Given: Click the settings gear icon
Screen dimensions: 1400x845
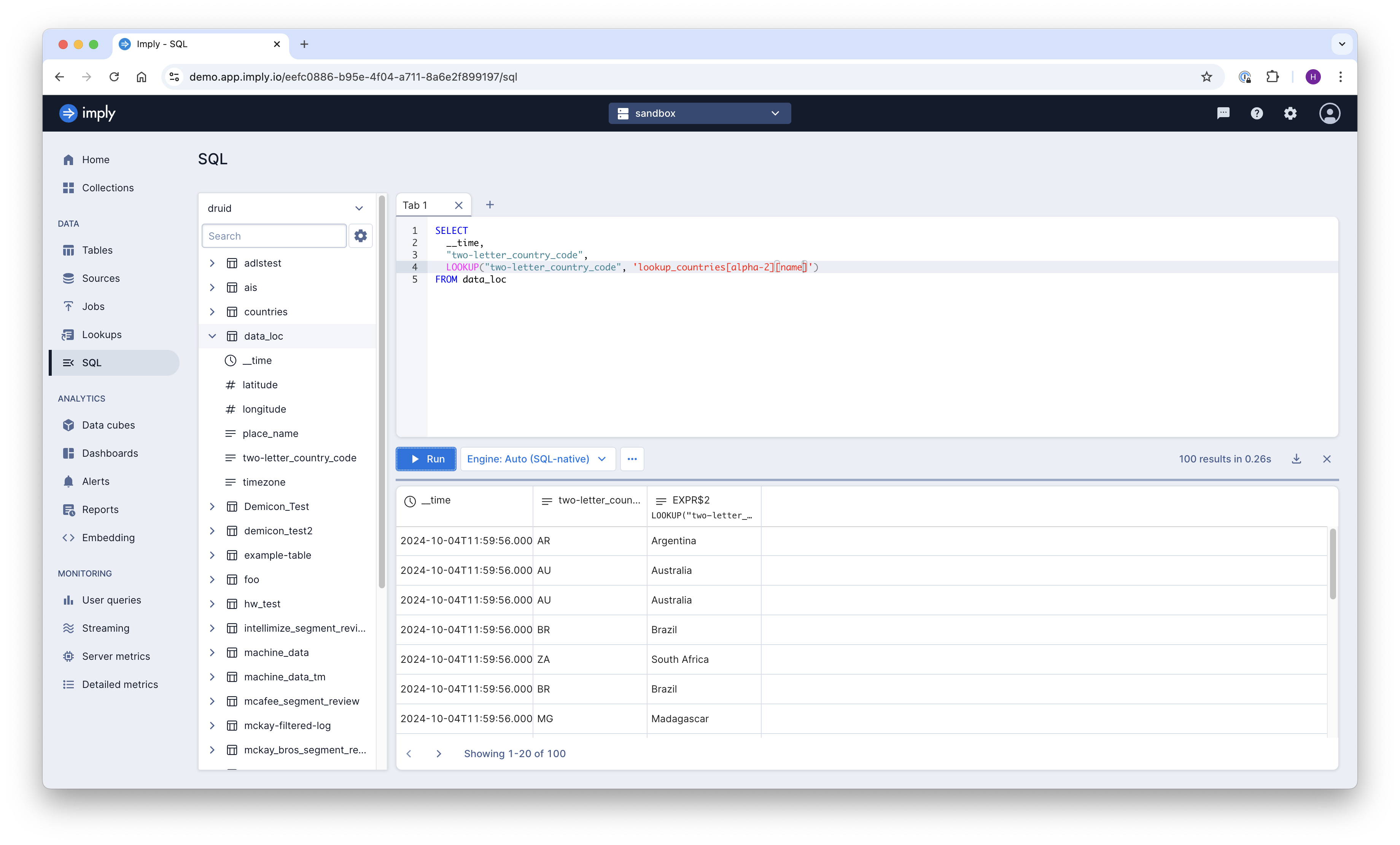Looking at the screenshot, I should point(1291,113).
